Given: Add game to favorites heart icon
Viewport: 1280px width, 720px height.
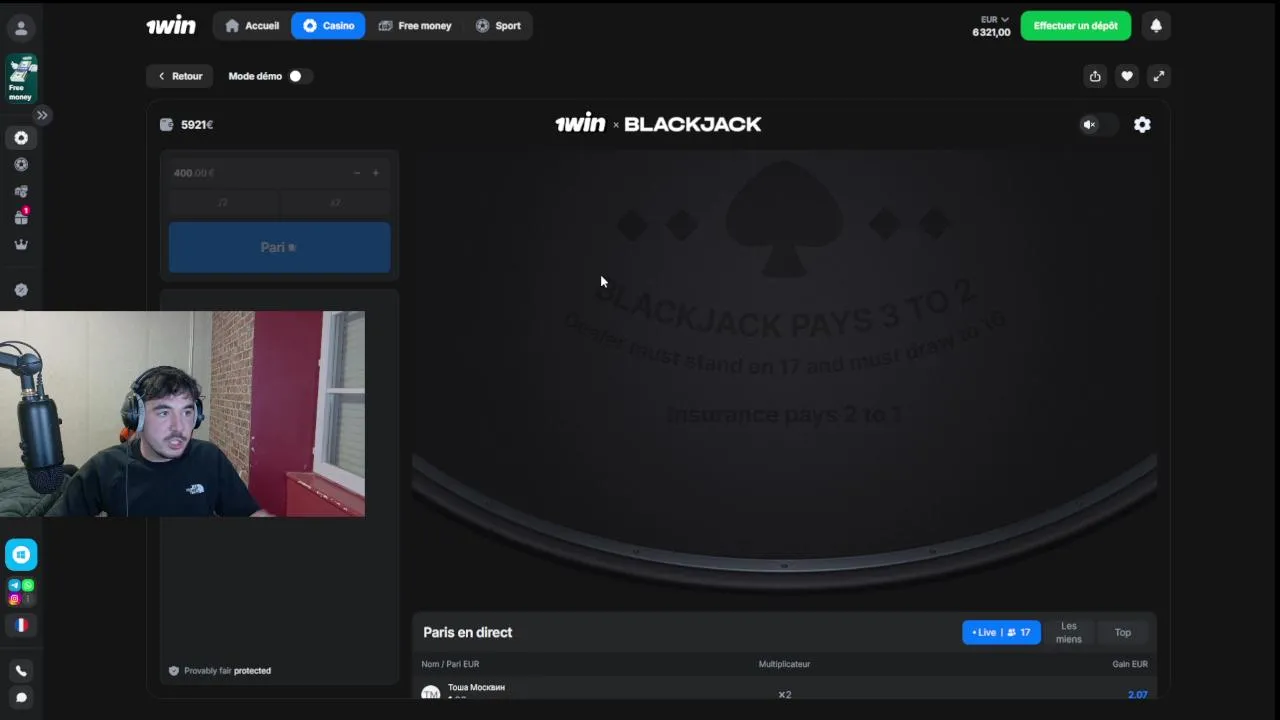Looking at the screenshot, I should pyautogui.click(x=1127, y=76).
